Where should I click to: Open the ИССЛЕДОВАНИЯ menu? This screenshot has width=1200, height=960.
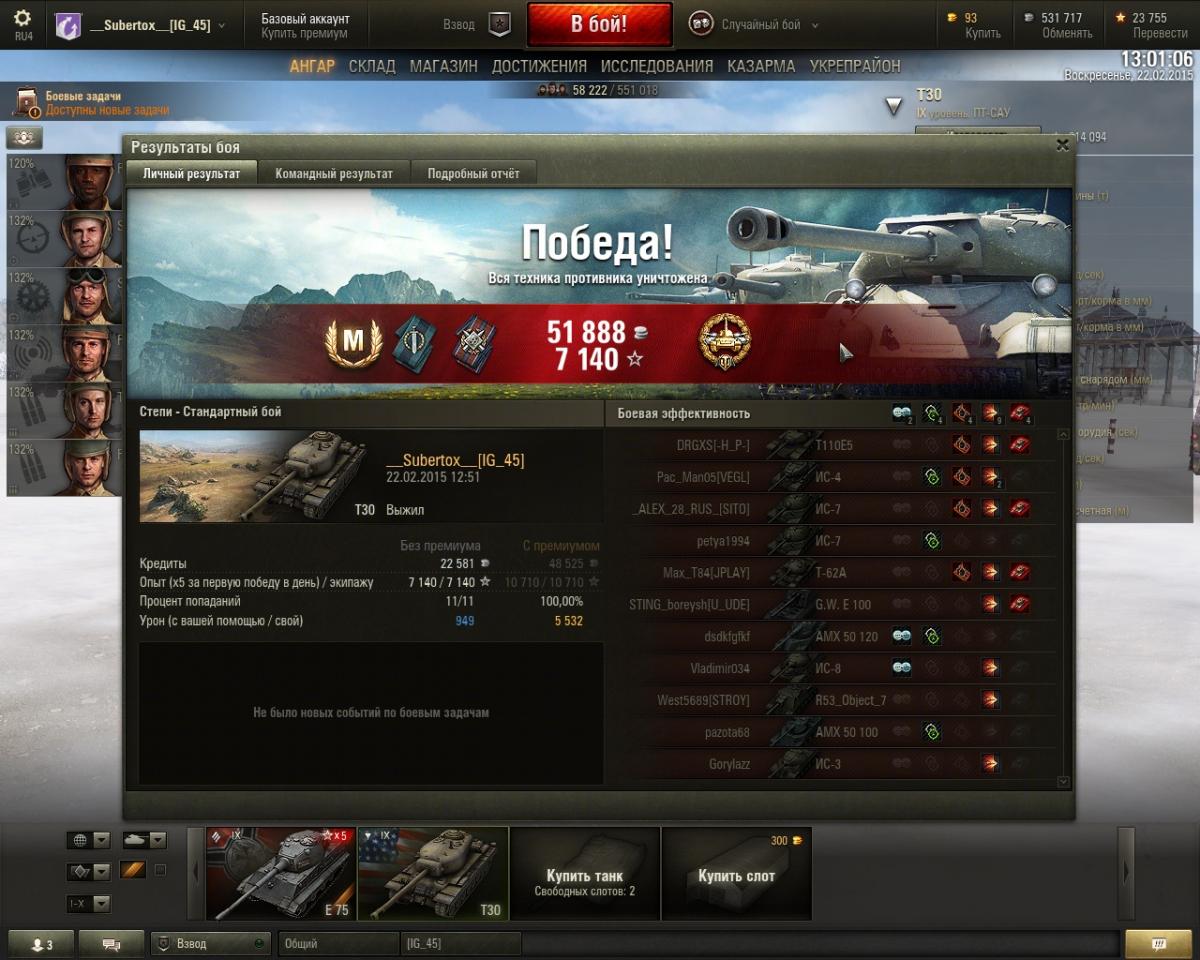[x=657, y=66]
